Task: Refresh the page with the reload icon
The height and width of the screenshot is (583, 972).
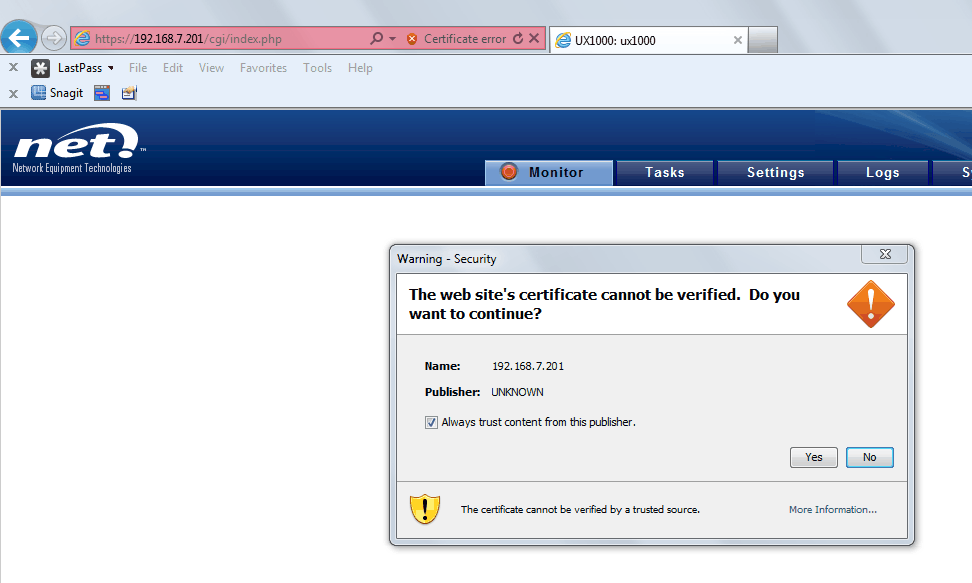Action: [x=518, y=39]
